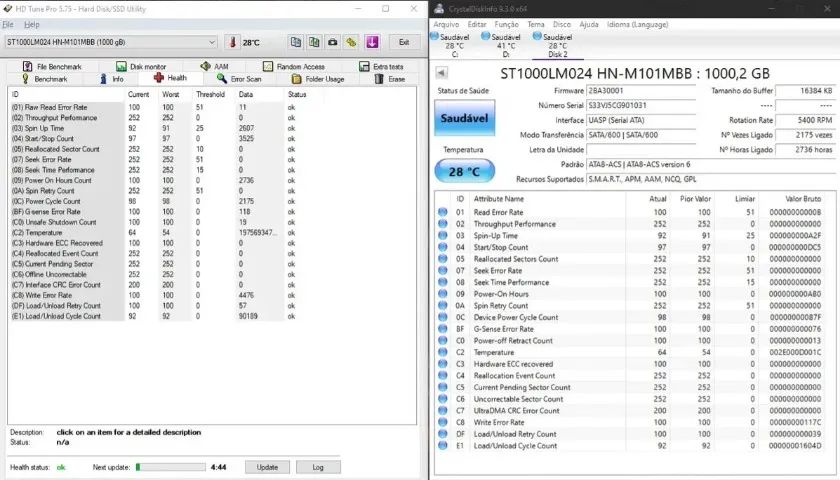Viewport: 840px width, 480px height.
Task: Click status icon for Write Error Rate
Action: 442,422
